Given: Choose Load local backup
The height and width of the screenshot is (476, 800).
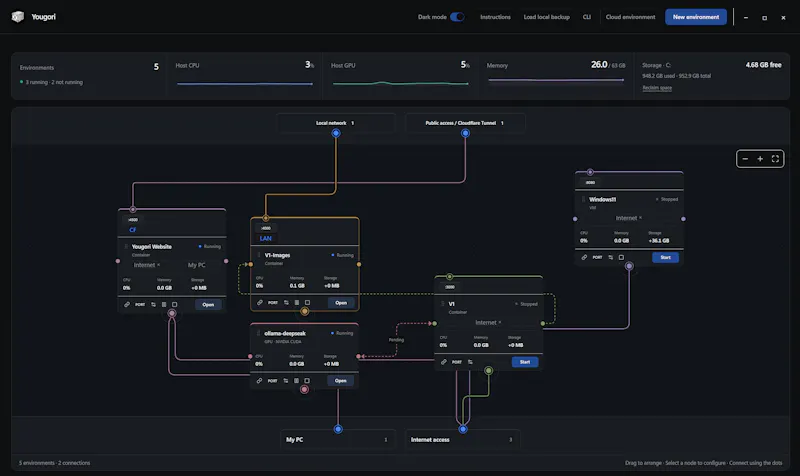Looking at the screenshot, I should [546, 17].
